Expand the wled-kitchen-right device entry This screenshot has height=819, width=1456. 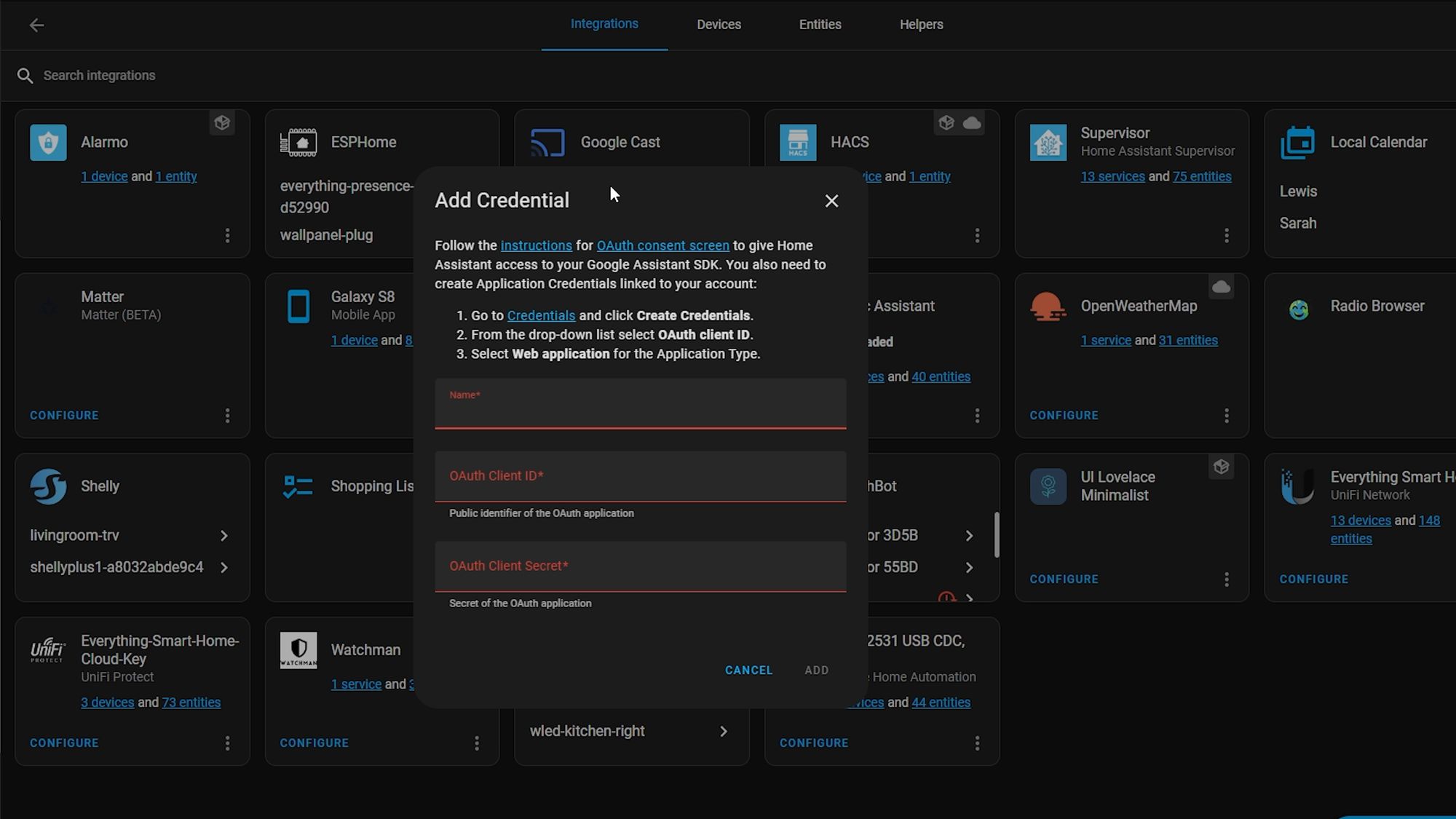pos(723,730)
